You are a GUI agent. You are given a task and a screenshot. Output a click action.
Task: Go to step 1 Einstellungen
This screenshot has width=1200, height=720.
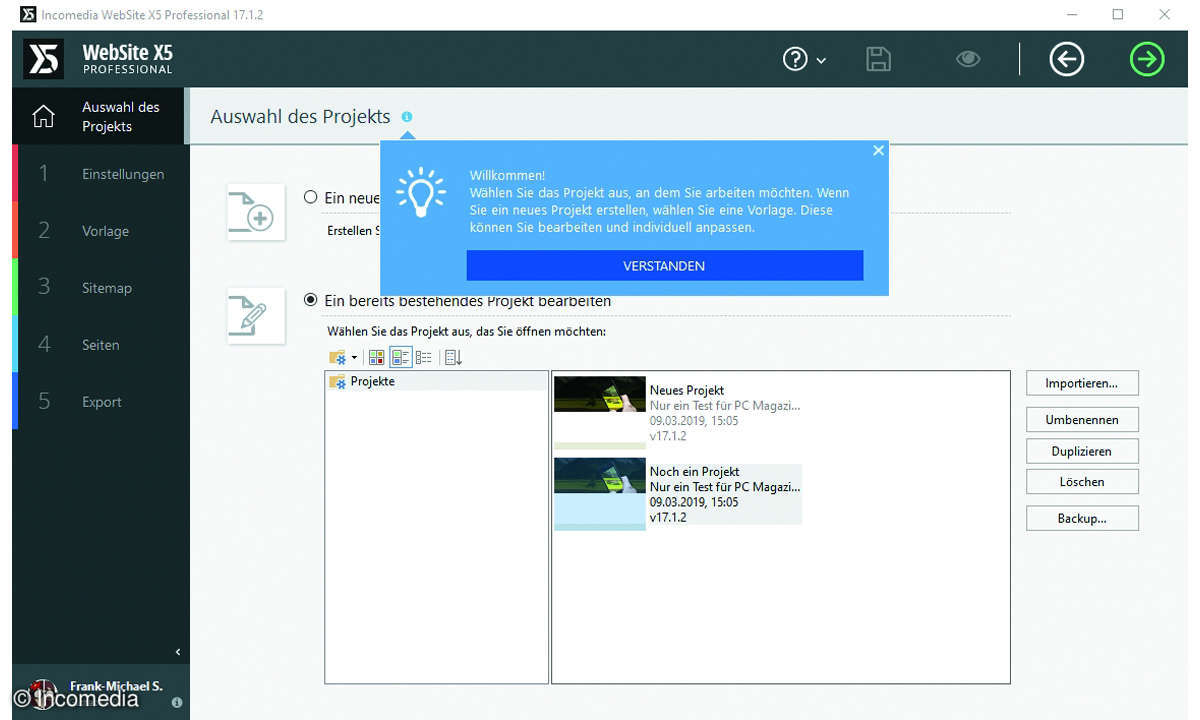click(x=100, y=174)
